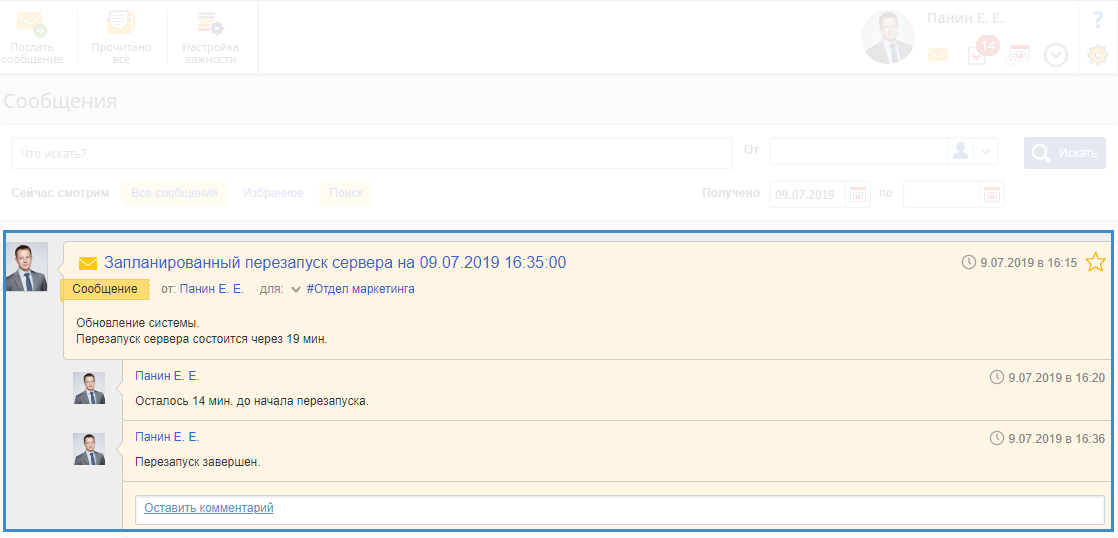Expand the user menu circle chevron

(x=1055, y=56)
